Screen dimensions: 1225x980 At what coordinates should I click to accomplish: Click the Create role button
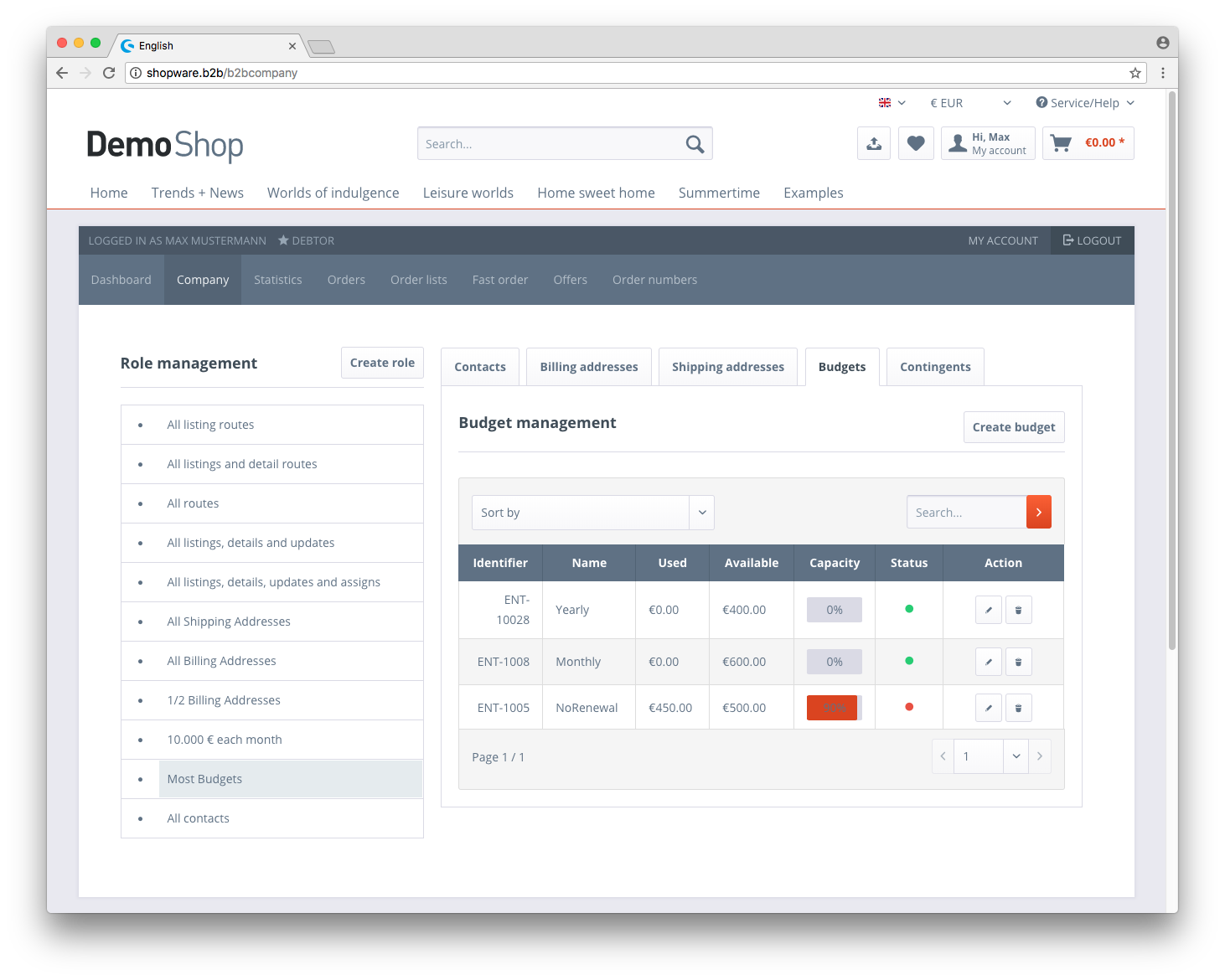click(382, 363)
